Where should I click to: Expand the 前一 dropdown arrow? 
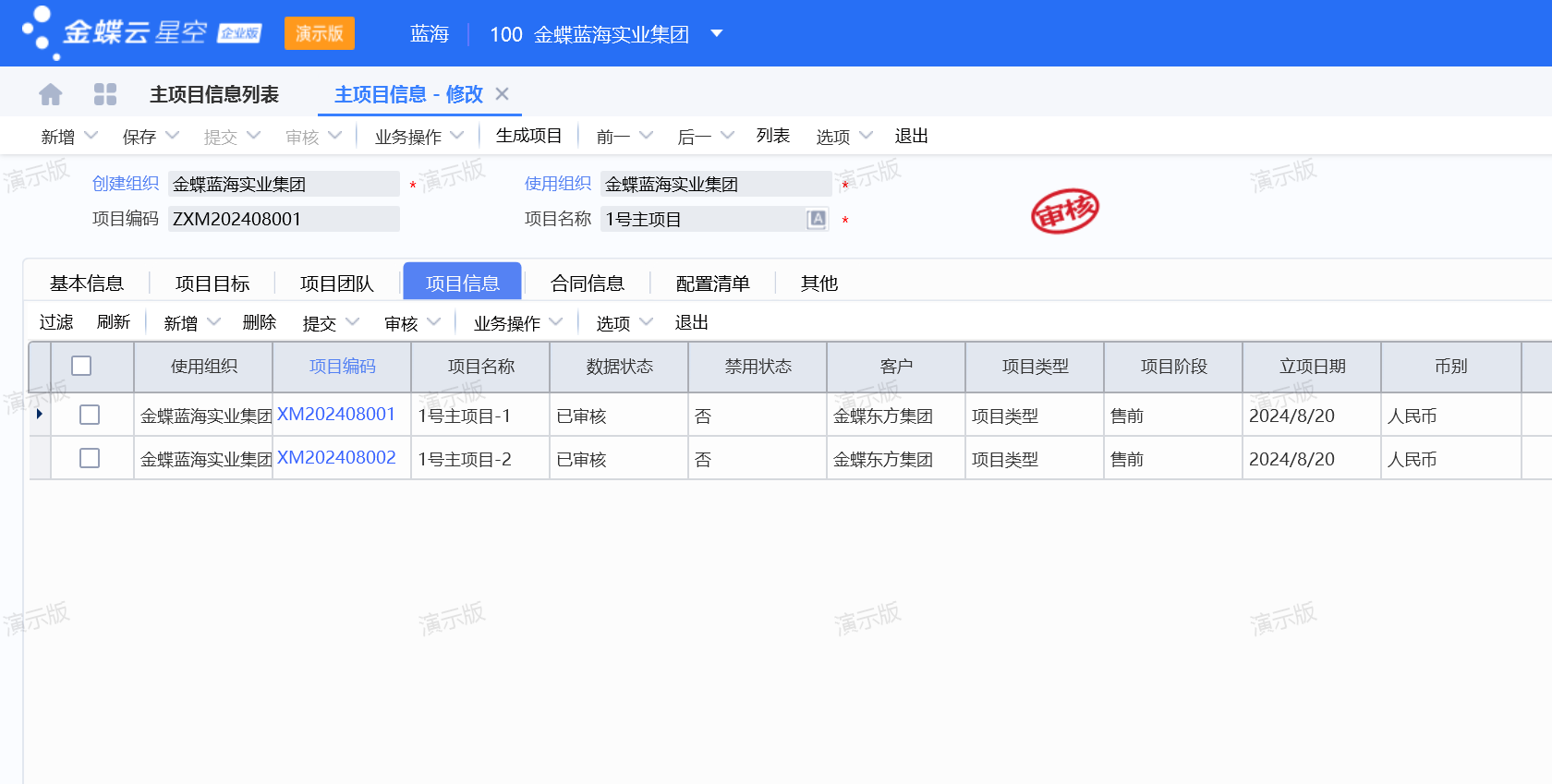coord(646,136)
